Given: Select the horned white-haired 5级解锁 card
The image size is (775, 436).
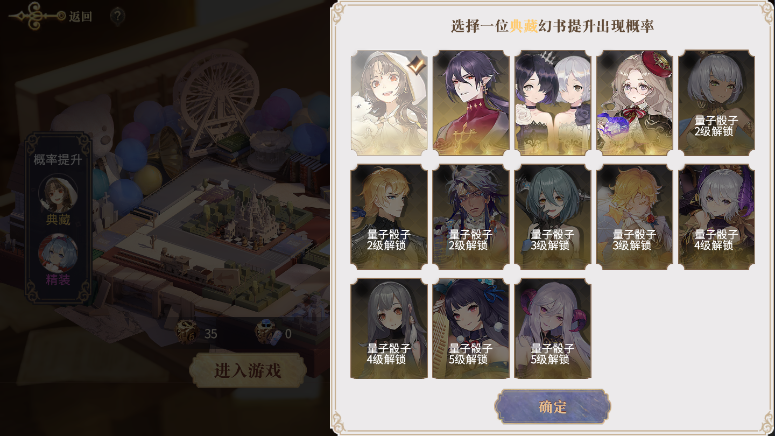Looking at the screenshot, I should click(x=553, y=329).
